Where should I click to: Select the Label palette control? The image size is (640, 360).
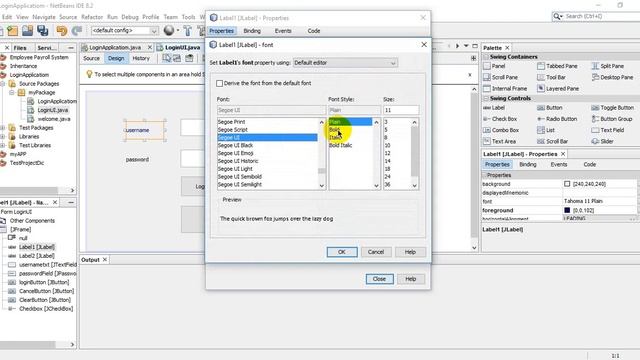[x=494, y=108]
